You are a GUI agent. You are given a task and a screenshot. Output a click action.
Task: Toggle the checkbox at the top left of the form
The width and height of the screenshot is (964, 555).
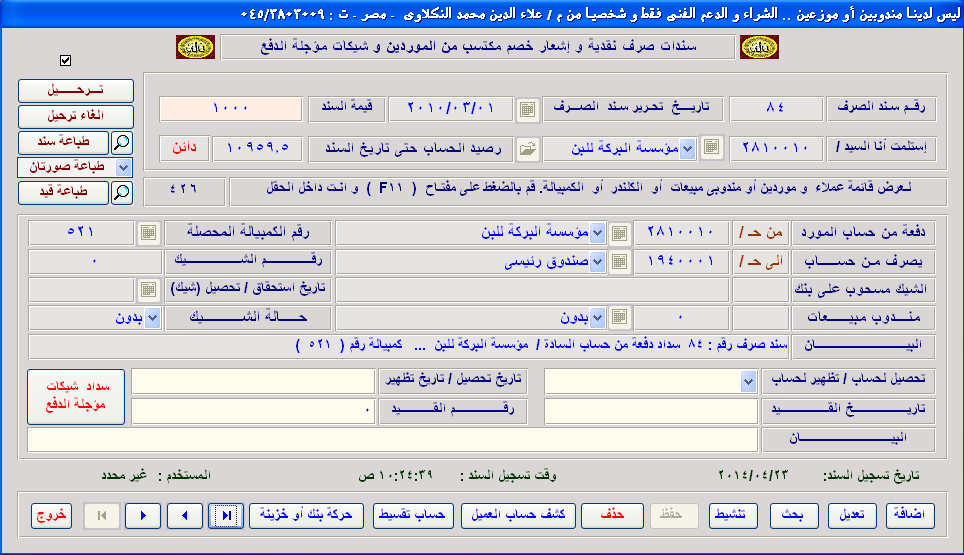[66, 61]
